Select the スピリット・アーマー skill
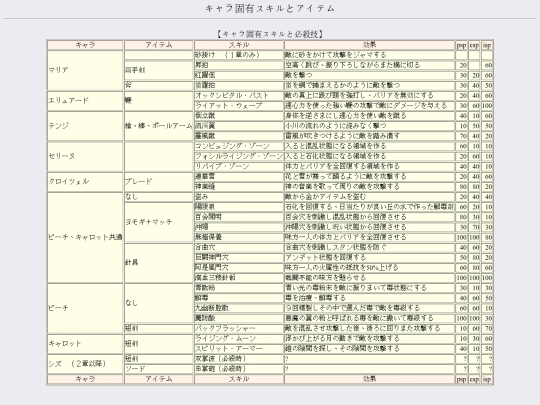Image resolution: width=540 pixels, height=405 pixels. click(239, 349)
